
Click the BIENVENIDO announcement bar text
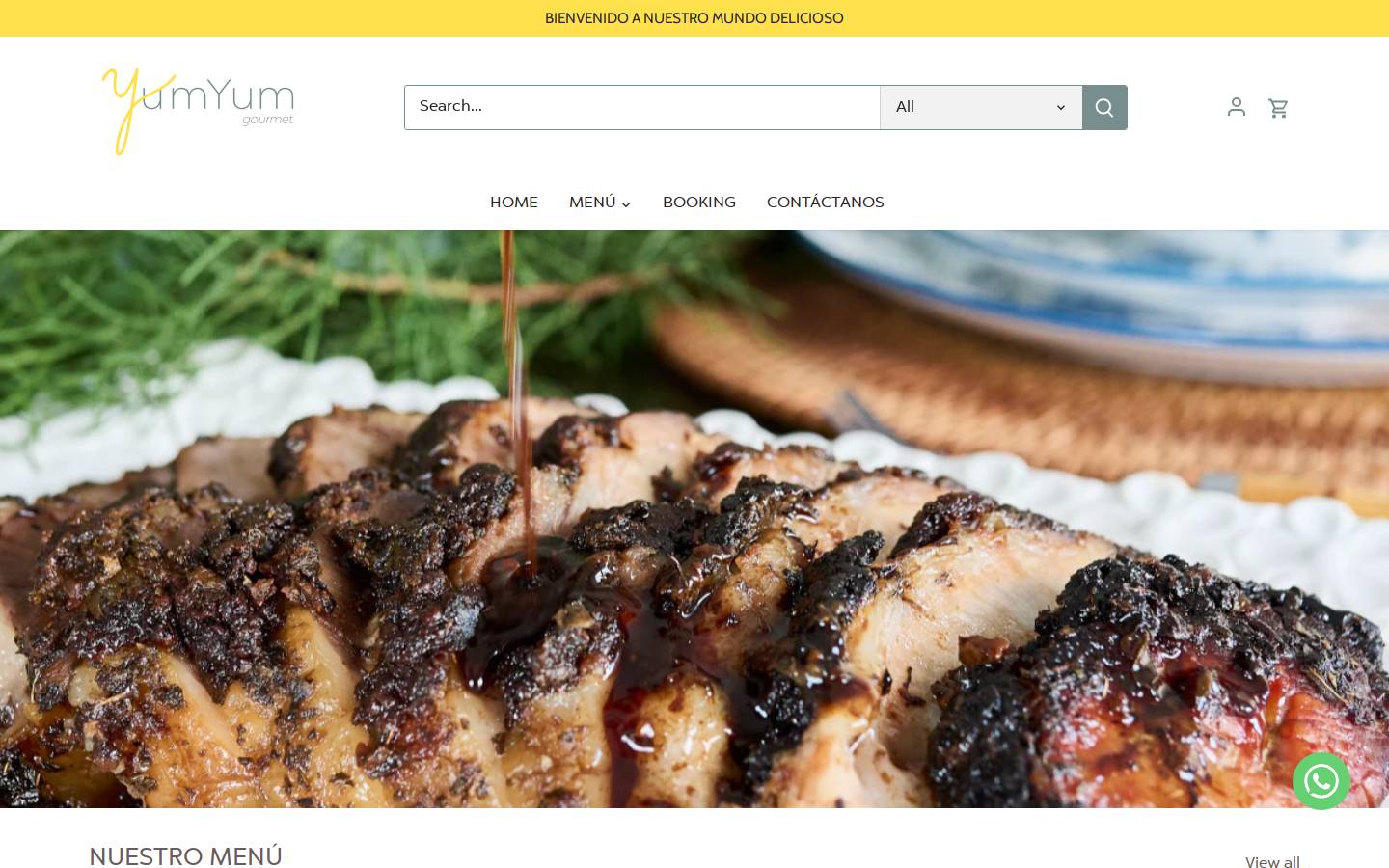tap(694, 18)
